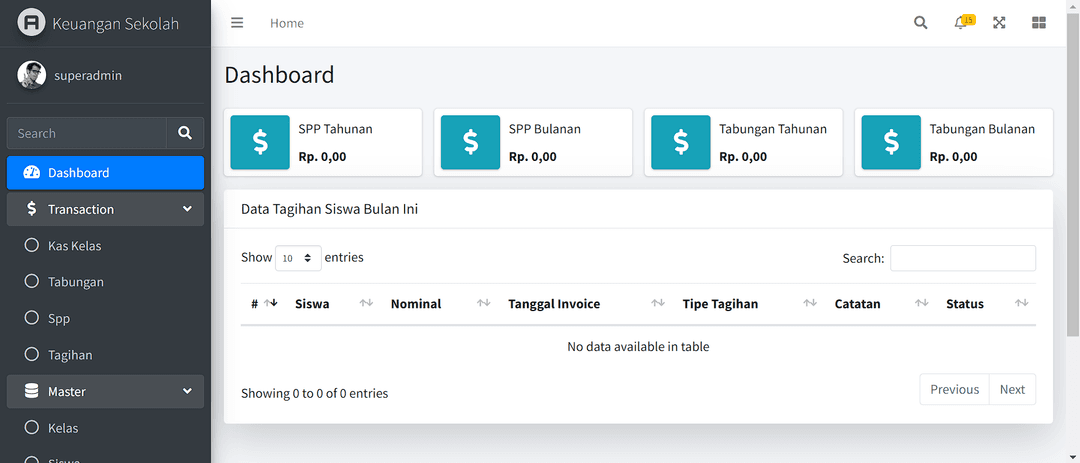This screenshot has height=463, width=1080.
Task: Open the Show entries count dropdown
Action: [298, 258]
